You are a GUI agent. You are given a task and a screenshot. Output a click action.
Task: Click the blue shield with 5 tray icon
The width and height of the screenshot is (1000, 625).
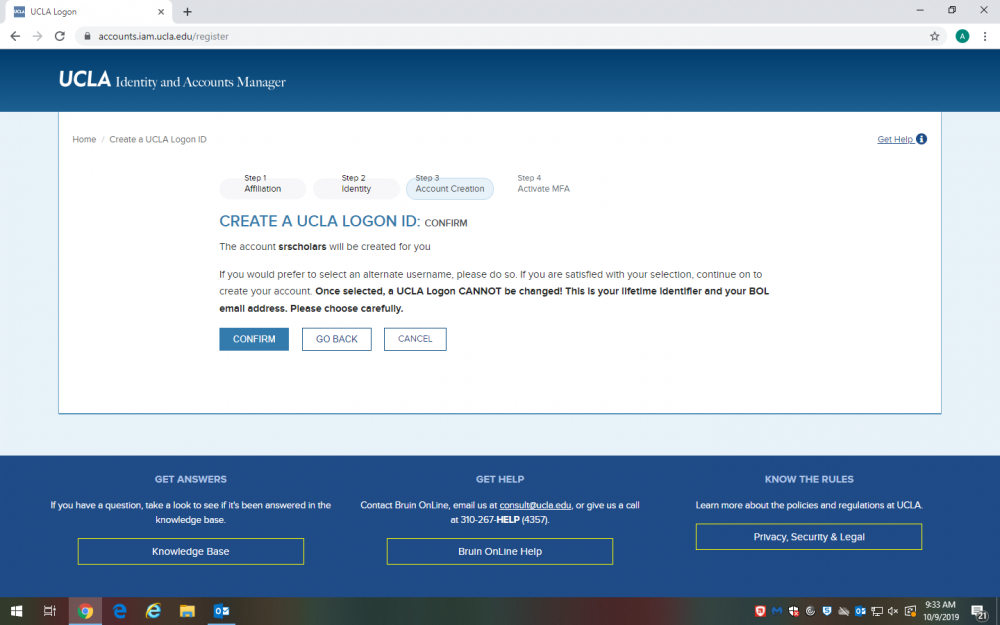[x=827, y=611]
